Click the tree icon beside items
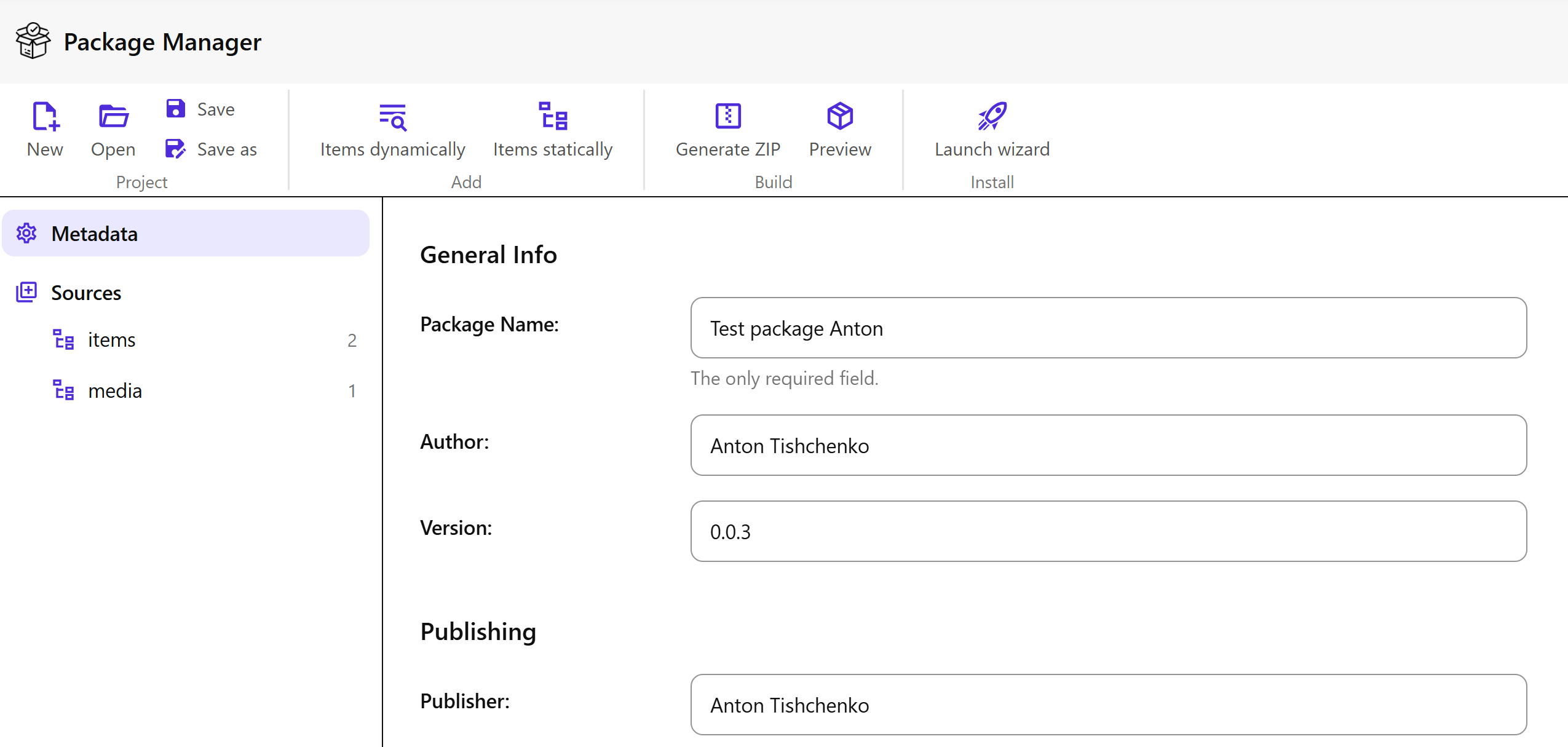 [x=63, y=339]
